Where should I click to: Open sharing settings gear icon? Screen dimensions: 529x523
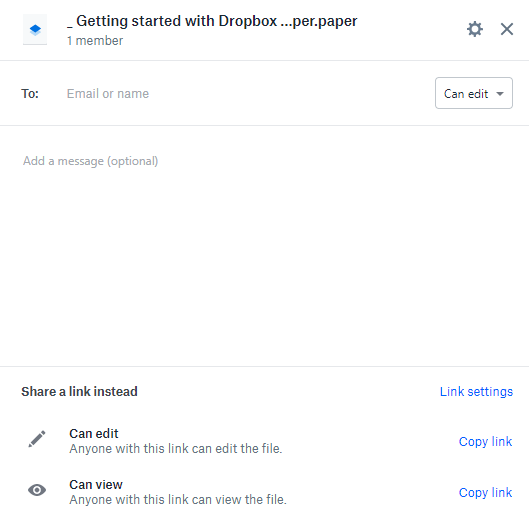click(475, 29)
